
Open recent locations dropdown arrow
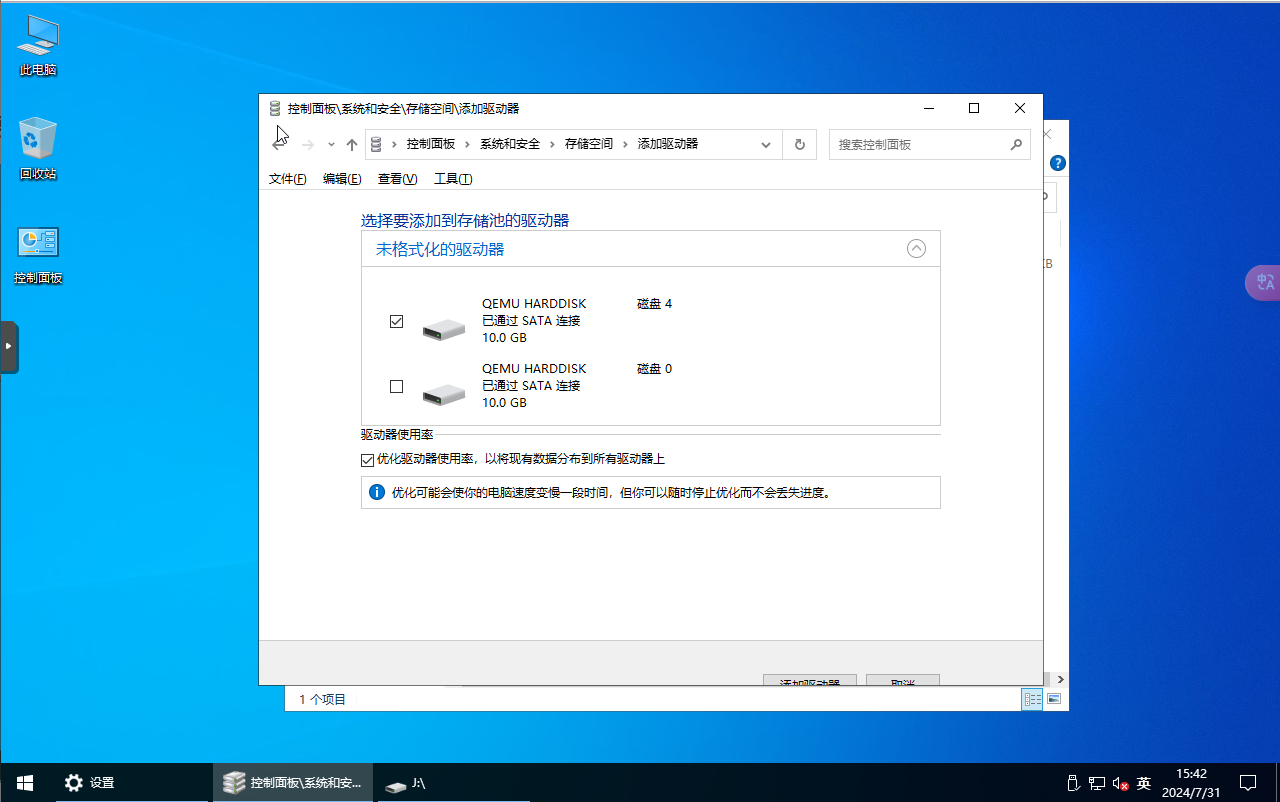click(x=331, y=145)
